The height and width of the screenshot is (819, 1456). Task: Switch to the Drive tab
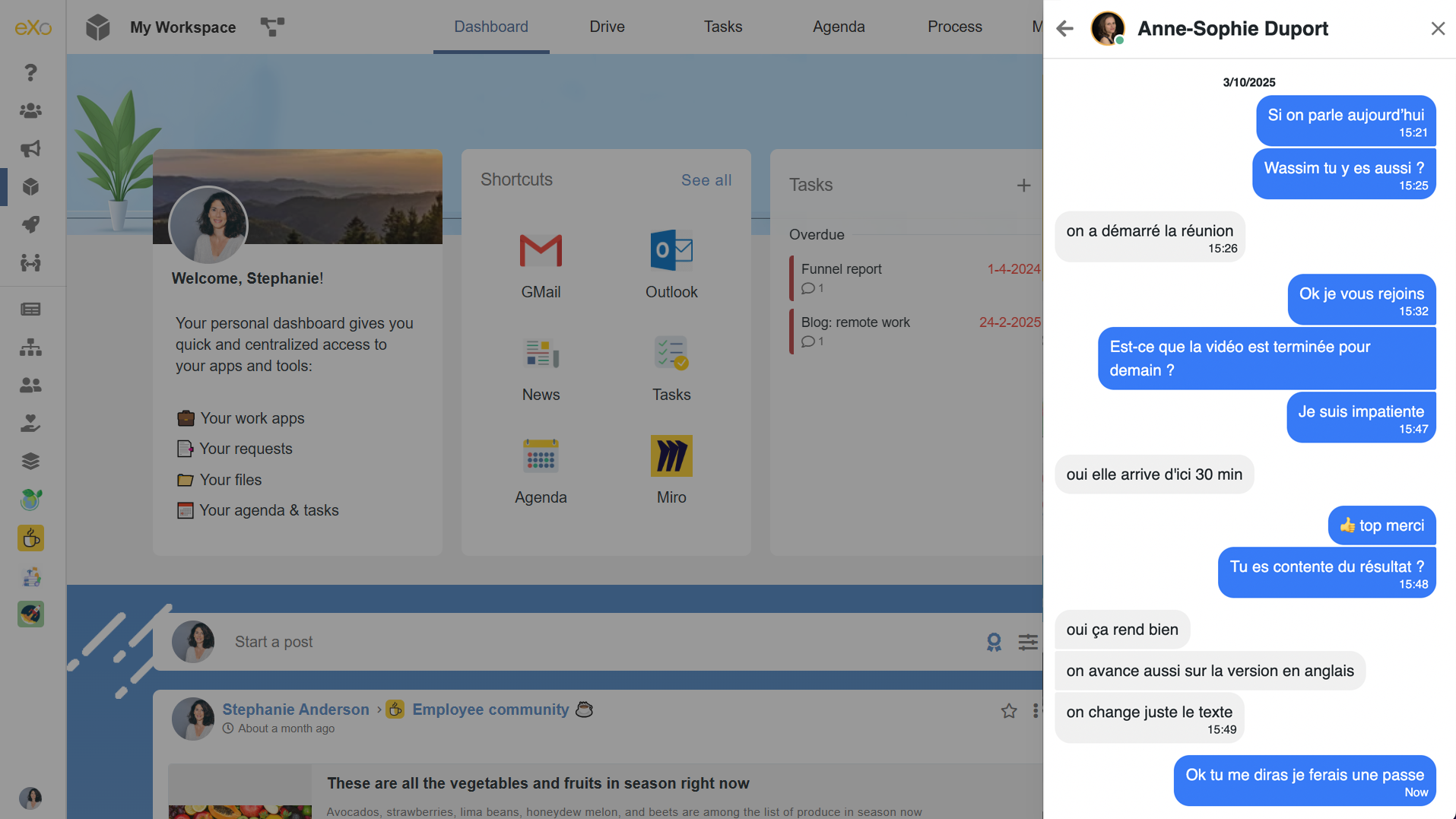point(607,27)
